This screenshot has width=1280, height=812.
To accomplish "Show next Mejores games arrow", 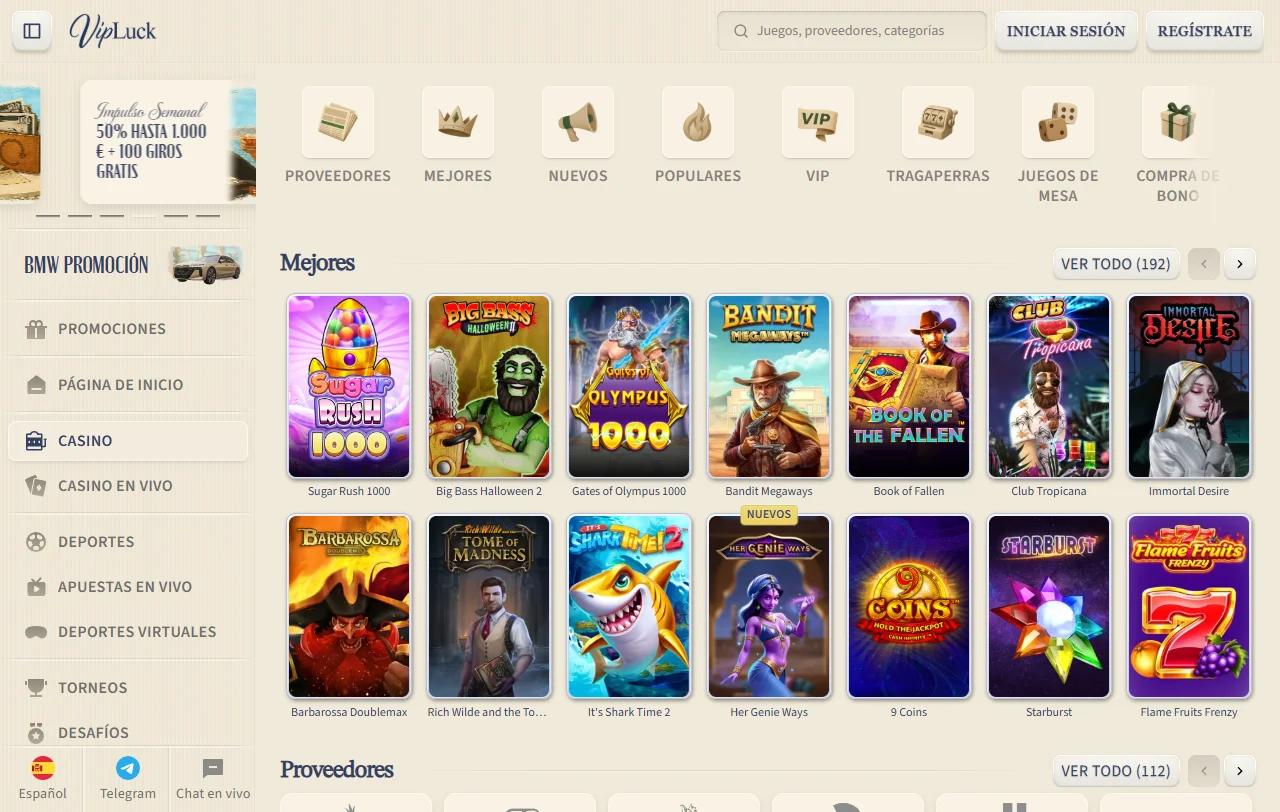I will pos(1240,264).
